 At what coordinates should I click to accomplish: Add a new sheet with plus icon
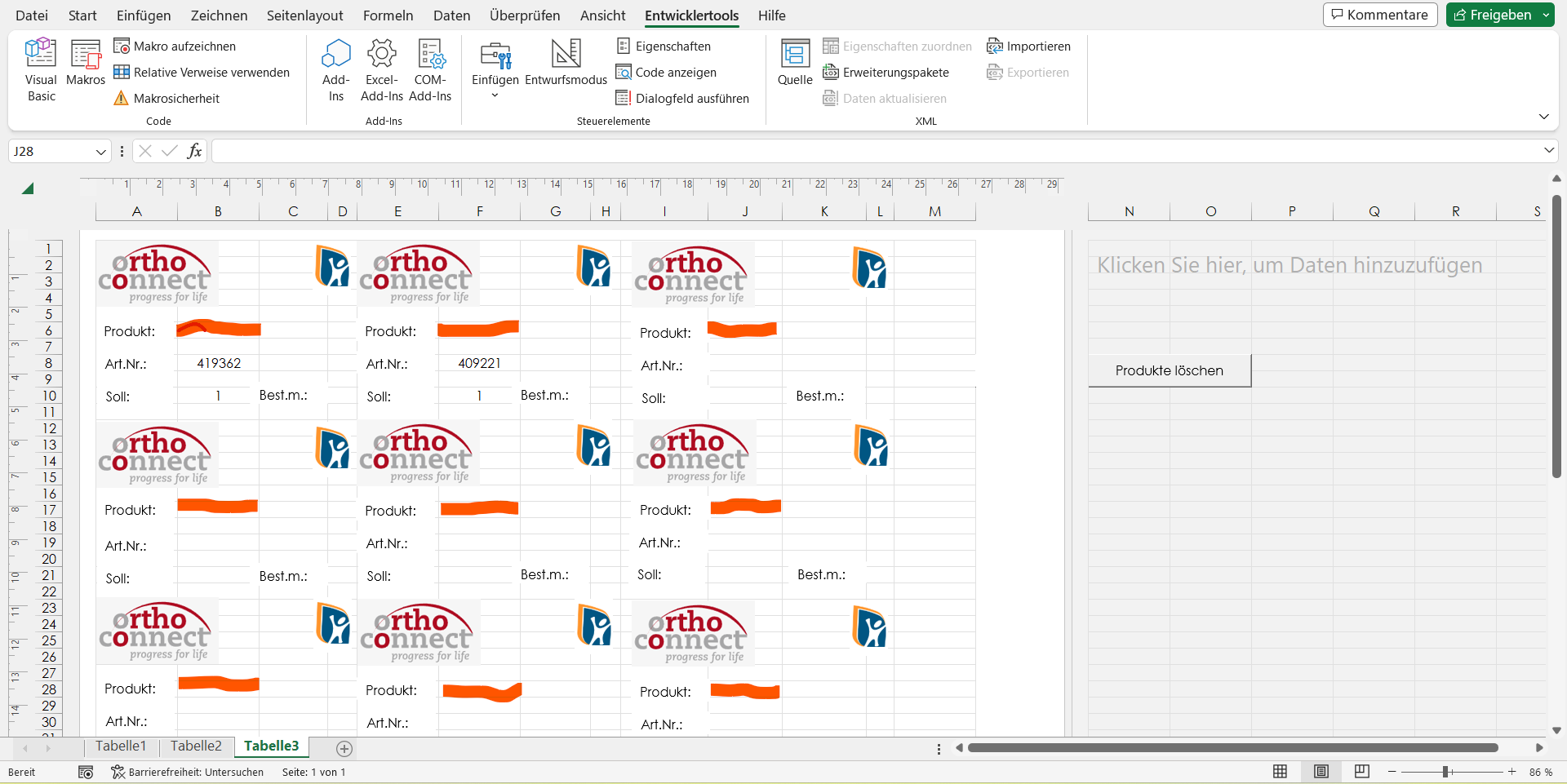[344, 748]
